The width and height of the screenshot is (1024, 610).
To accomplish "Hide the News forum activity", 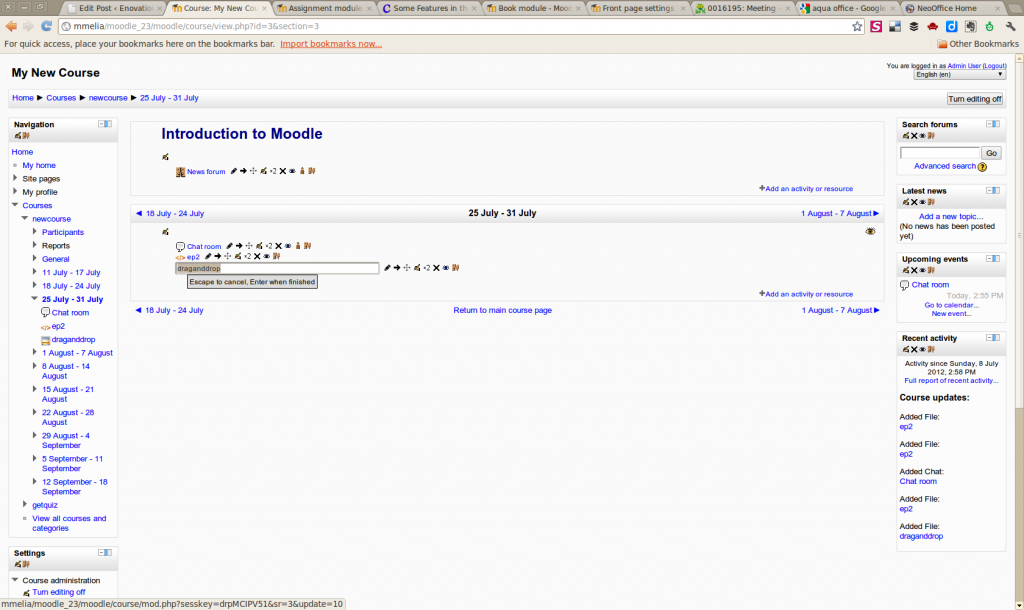I will [x=292, y=171].
